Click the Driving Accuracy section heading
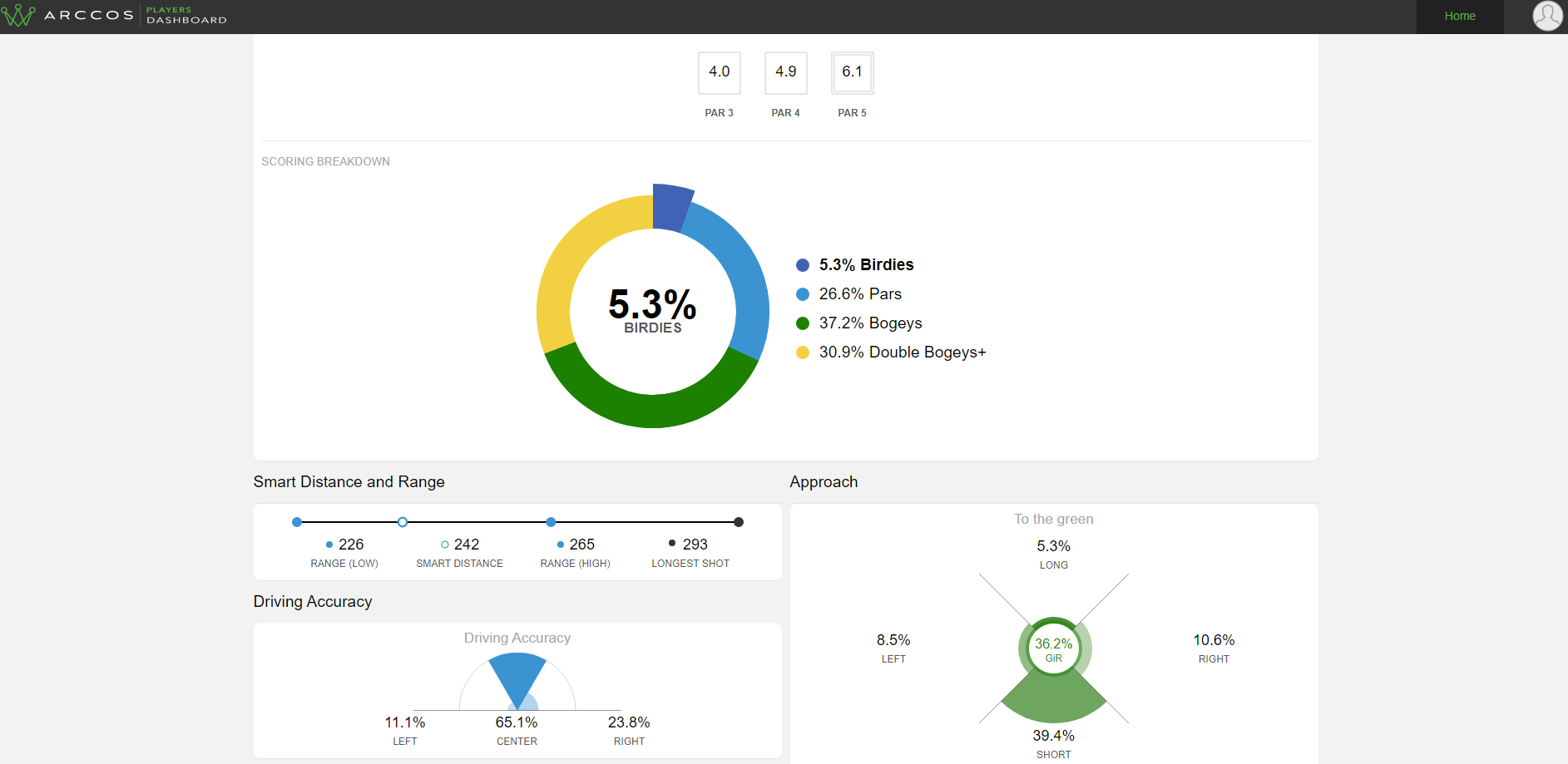The width and height of the screenshot is (1568, 764). click(x=313, y=602)
